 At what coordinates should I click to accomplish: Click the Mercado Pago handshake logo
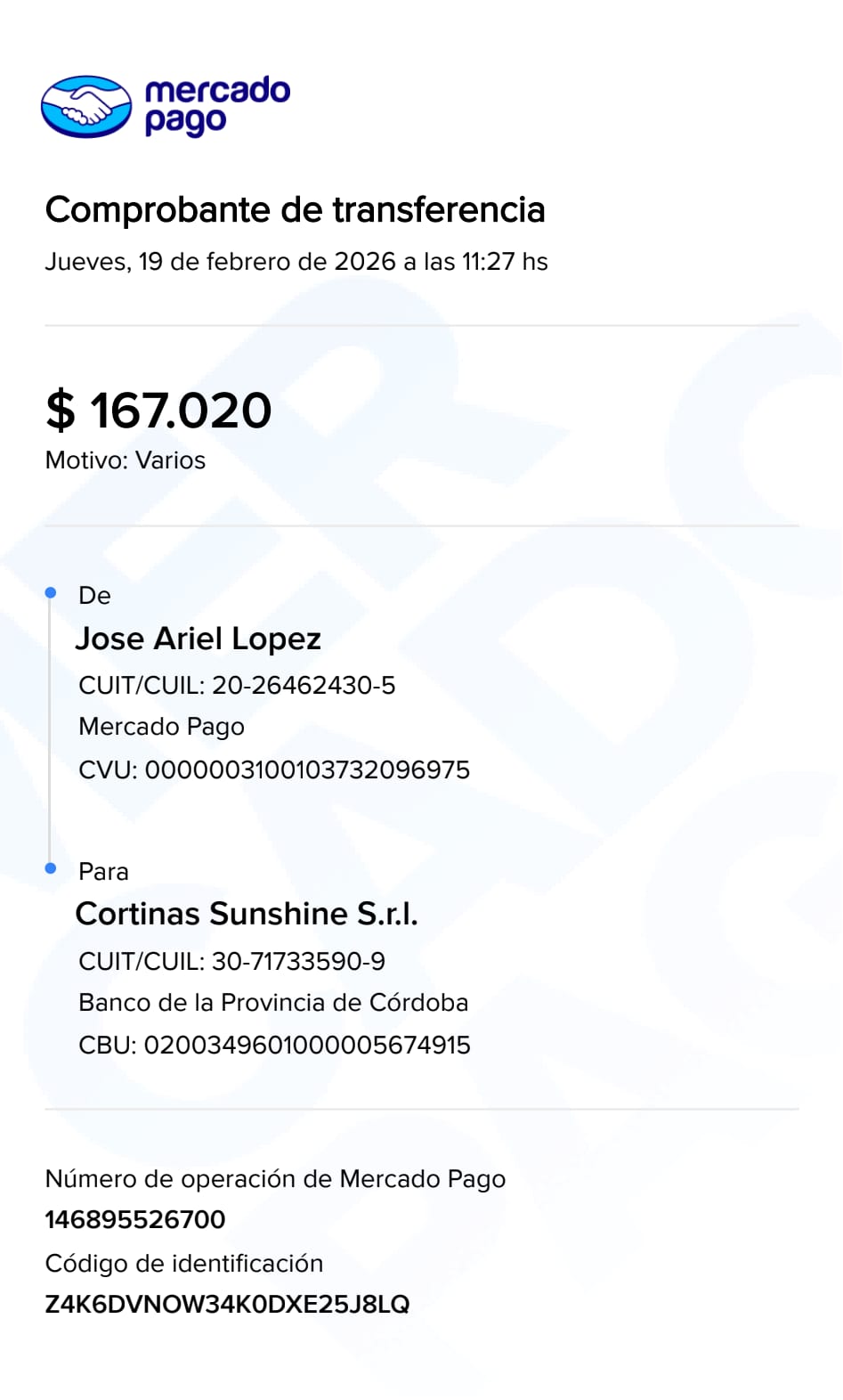(x=86, y=107)
